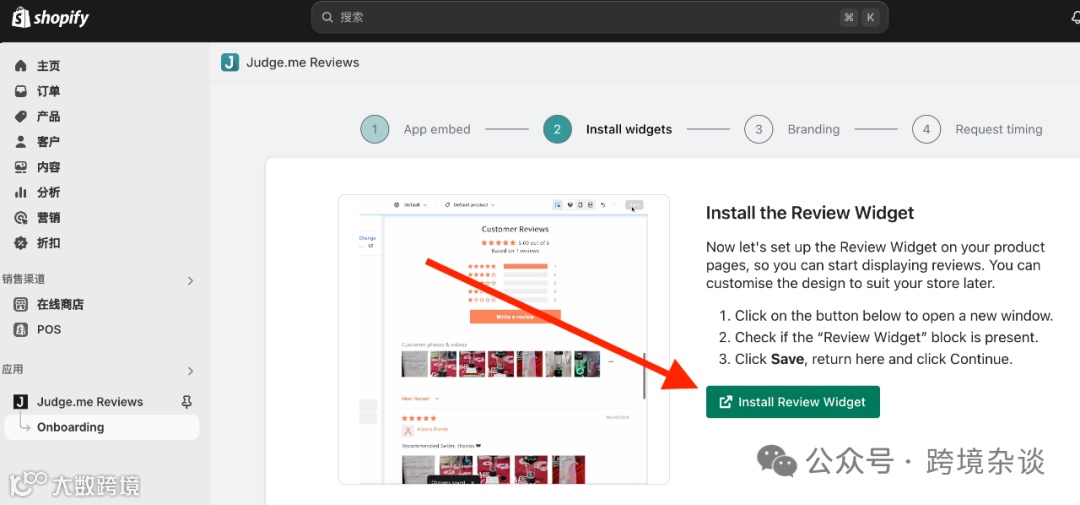Click step 1 circle App embed
The width and height of the screenshot is (1080, 505).
[x=375, y=129]
